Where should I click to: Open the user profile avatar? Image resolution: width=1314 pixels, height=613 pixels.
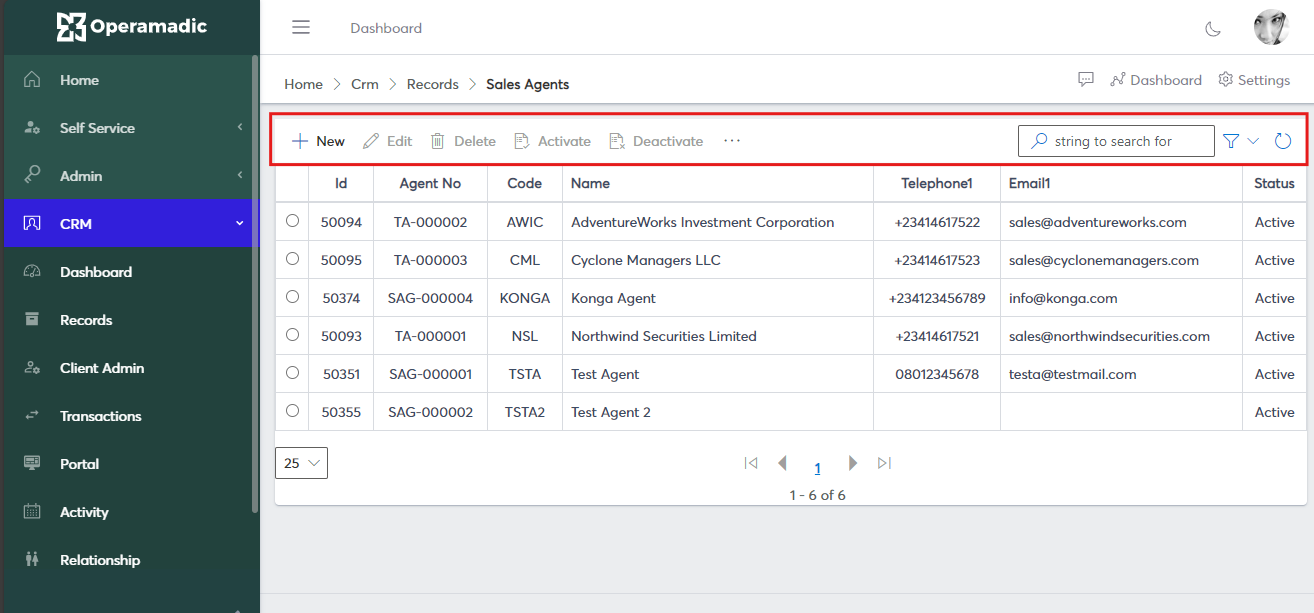pyautogui.click(x=1271, y=27)
